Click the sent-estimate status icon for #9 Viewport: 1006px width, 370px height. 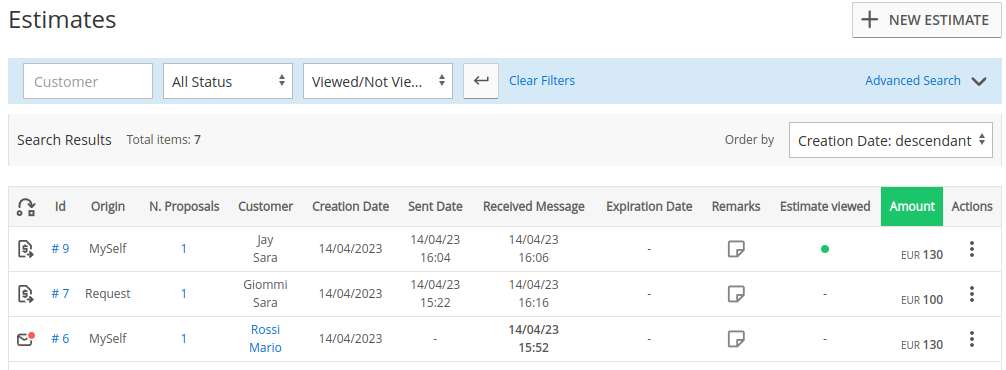(x=25, y=249)
